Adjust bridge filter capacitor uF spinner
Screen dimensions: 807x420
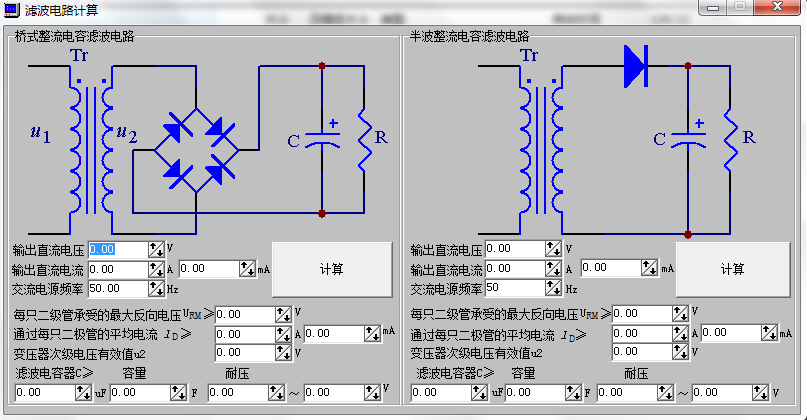83,393
